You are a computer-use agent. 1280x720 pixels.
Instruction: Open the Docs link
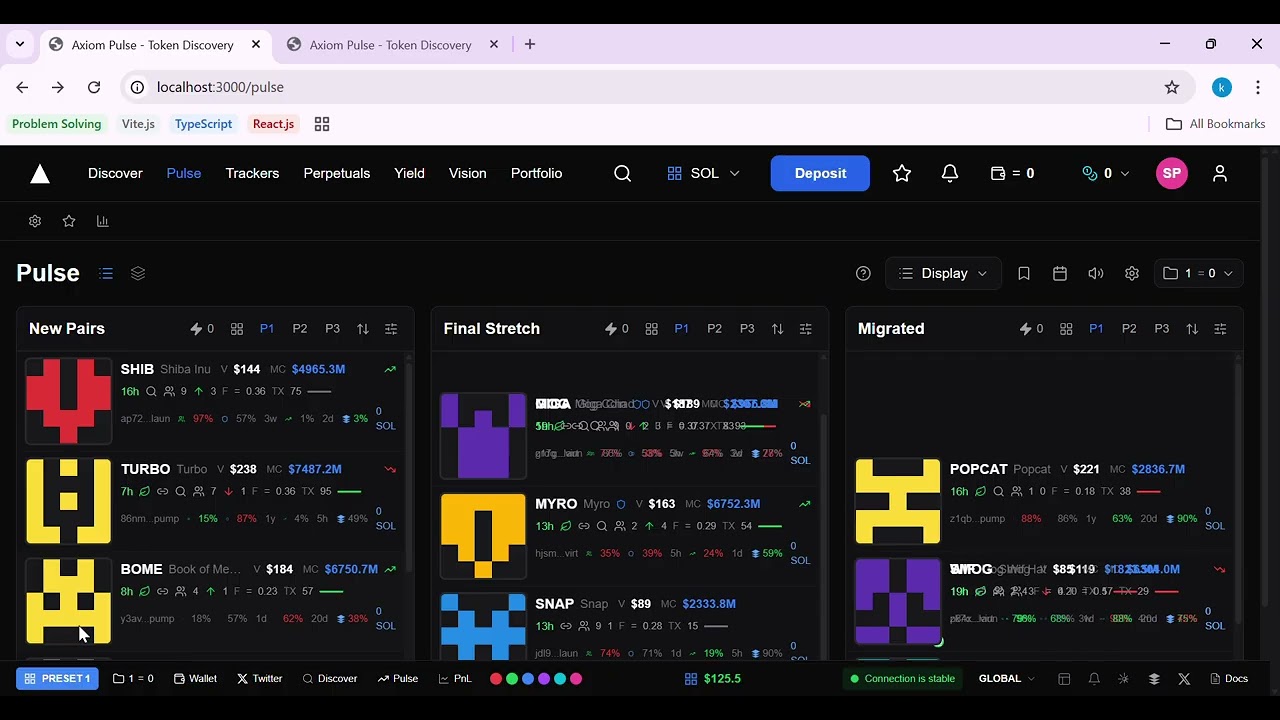coord(1229,679)
